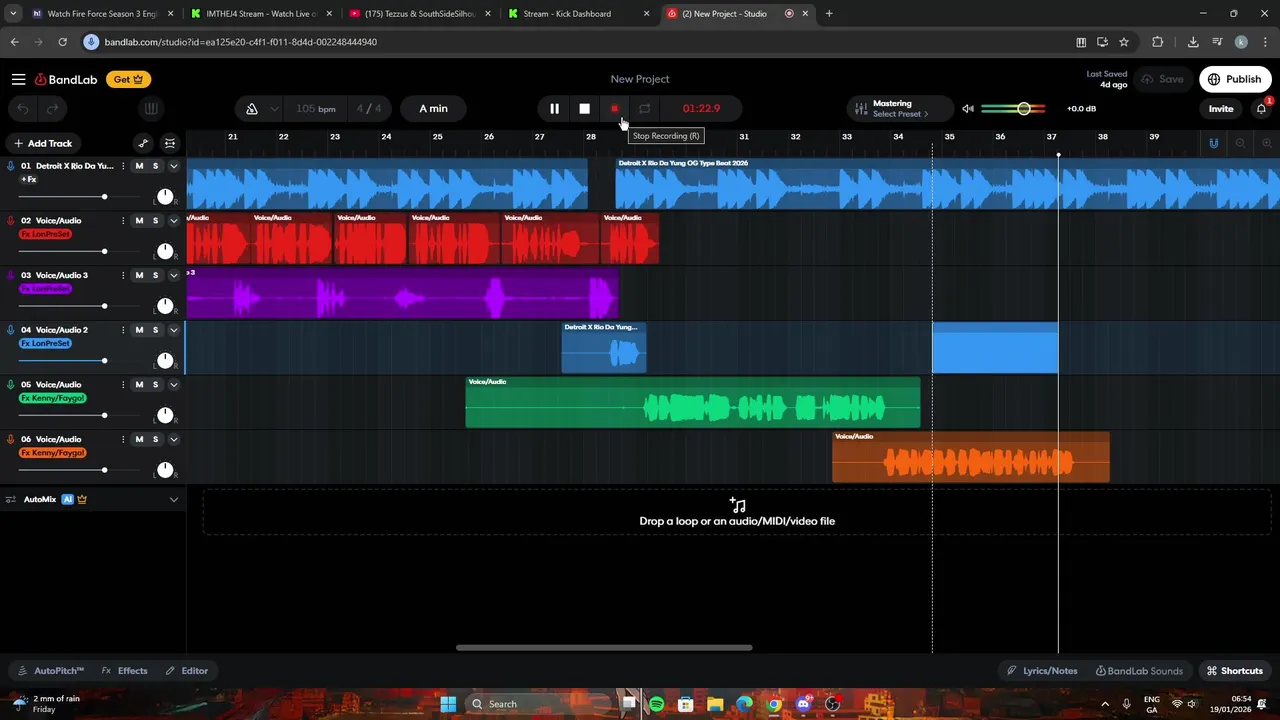Open the A min key selector
This screenshot has height=720, width=1280.
[x=433, y=108]
